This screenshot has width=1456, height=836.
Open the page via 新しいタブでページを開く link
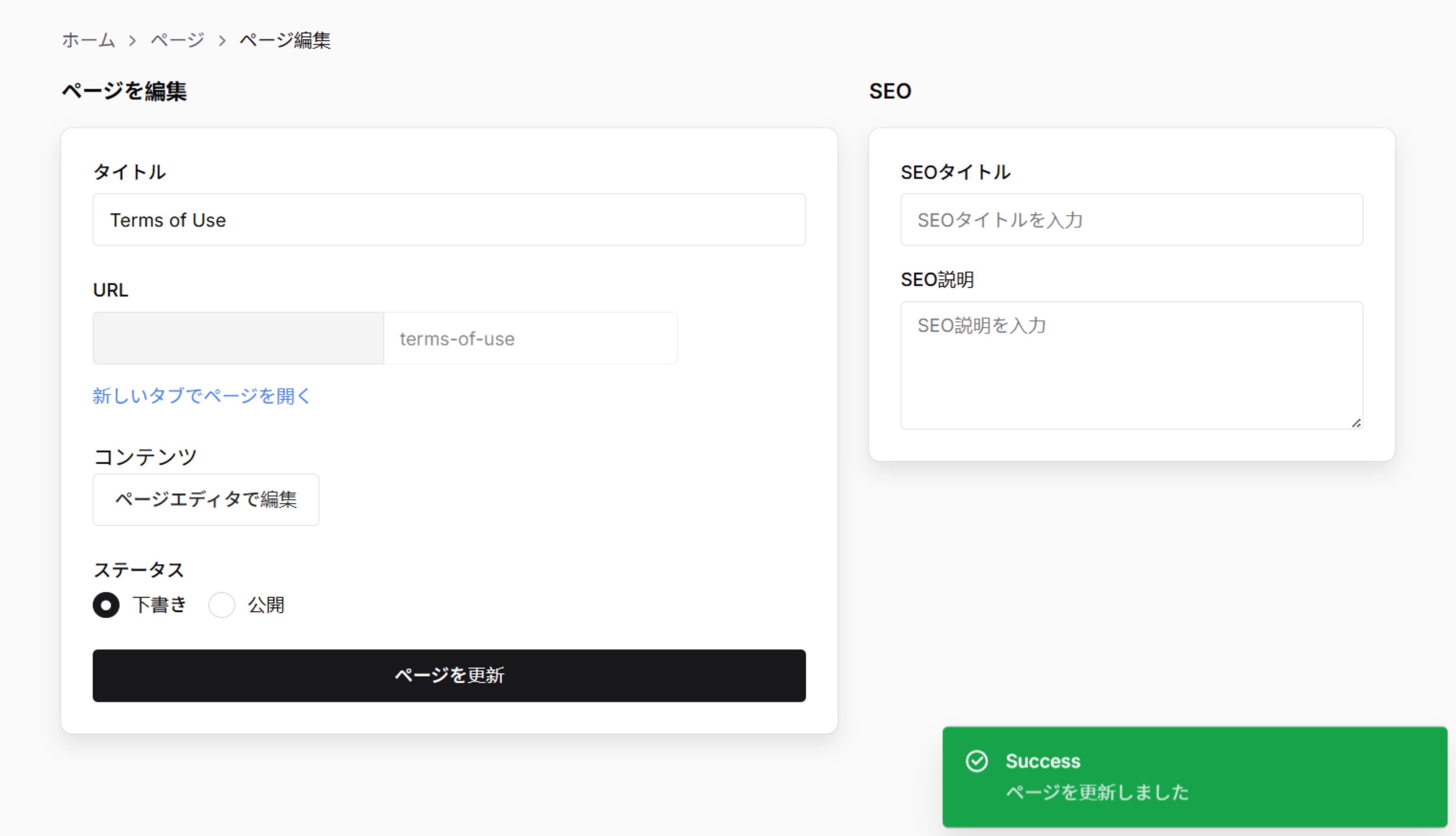[201, 396]
